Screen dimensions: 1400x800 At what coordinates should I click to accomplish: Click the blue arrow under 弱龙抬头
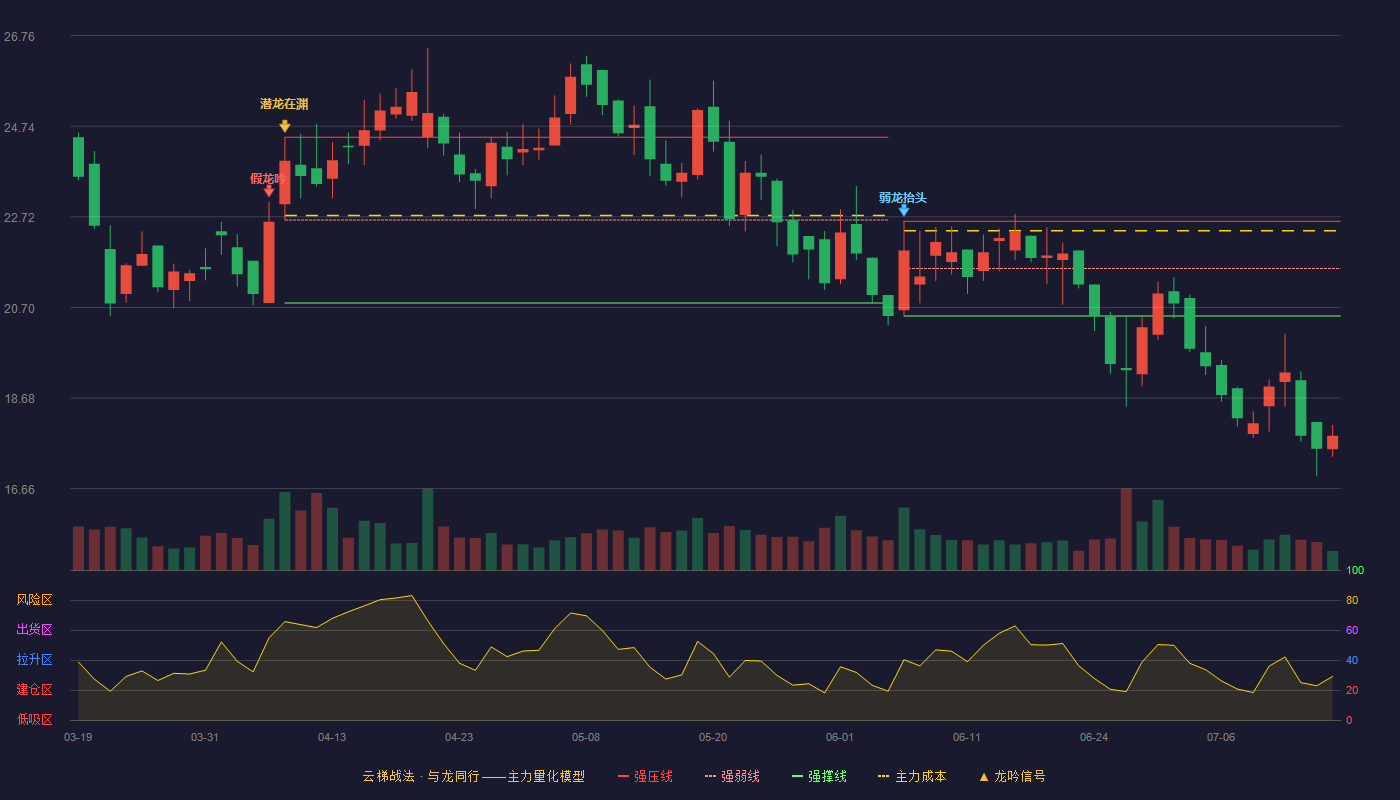[904, 210]
